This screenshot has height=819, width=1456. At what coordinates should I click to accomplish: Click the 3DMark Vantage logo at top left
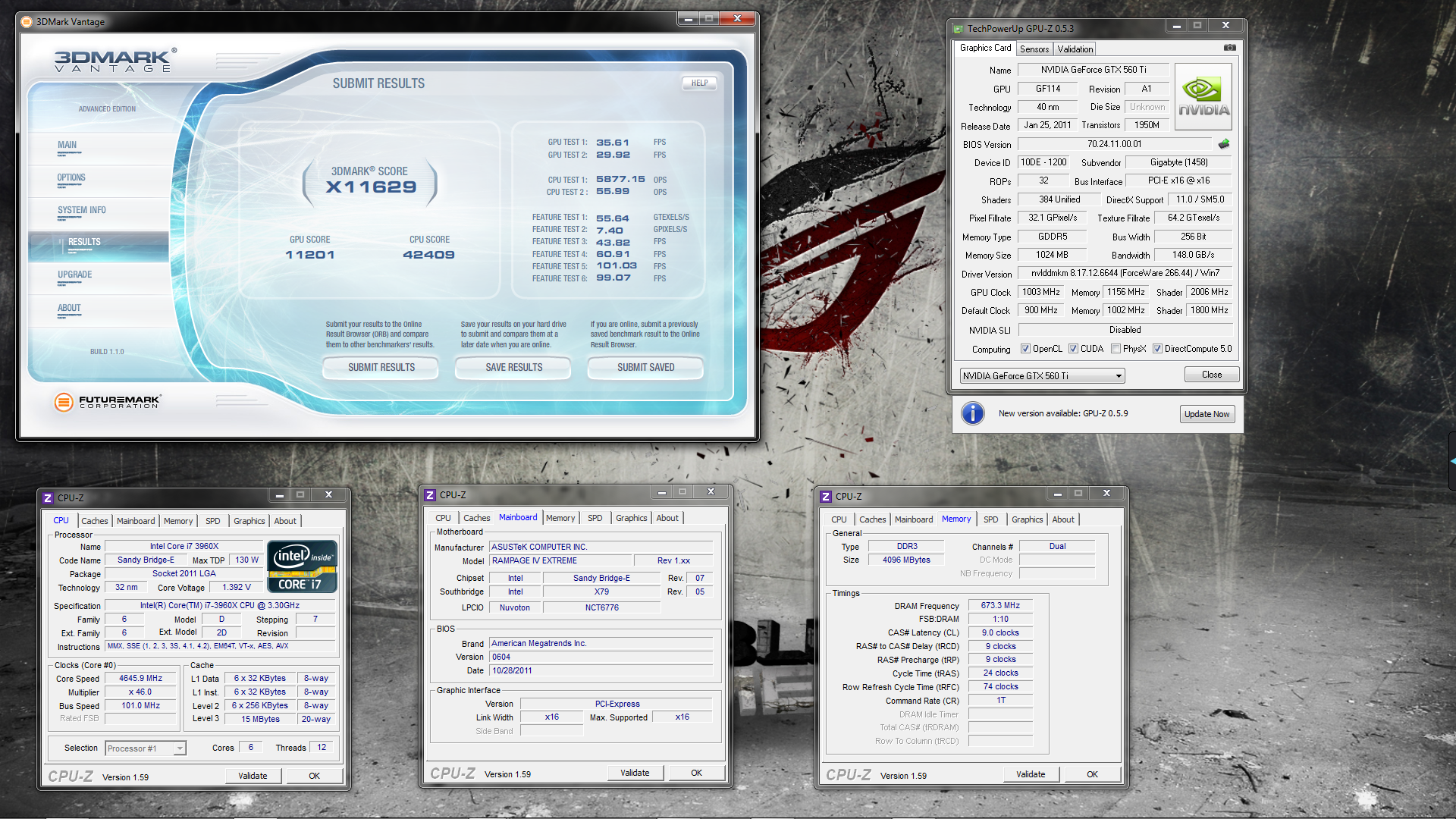click(115, 60)
